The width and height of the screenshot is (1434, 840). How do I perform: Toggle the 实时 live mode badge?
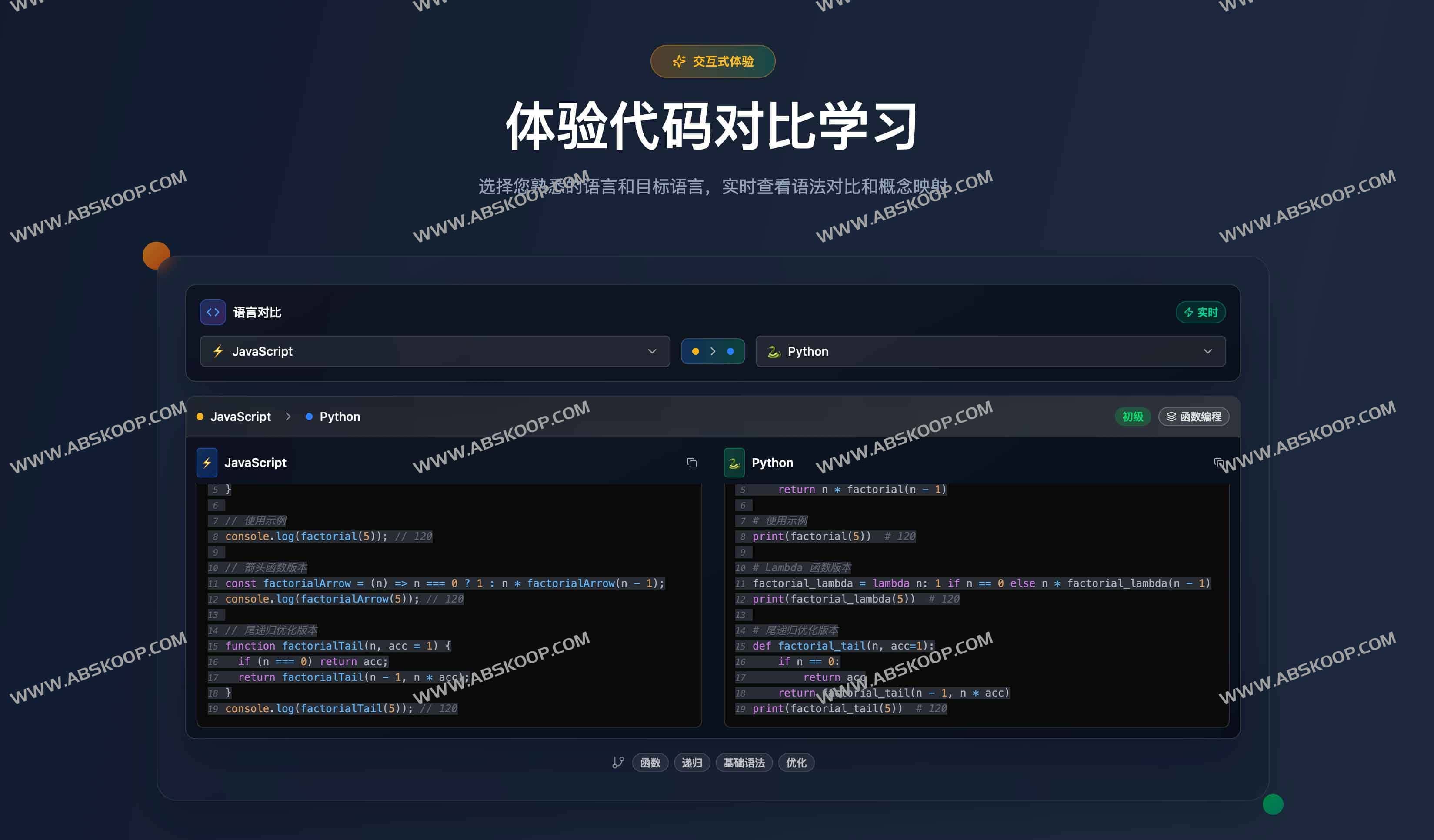pos(1201,312)
